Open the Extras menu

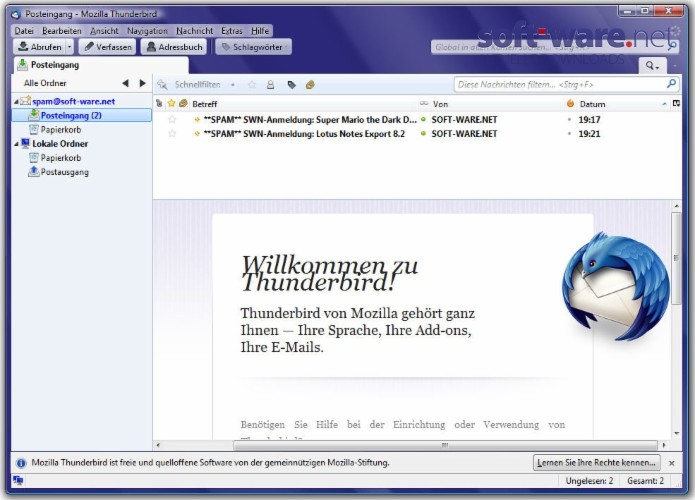click(232, 31)
